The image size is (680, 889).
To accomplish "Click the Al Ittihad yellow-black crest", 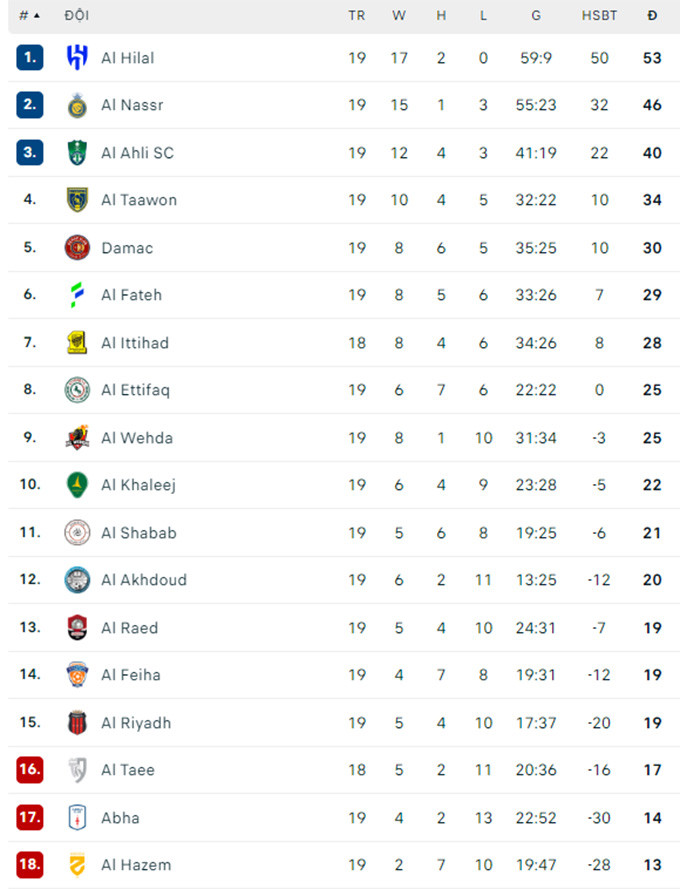I will (x=77, y=343).
